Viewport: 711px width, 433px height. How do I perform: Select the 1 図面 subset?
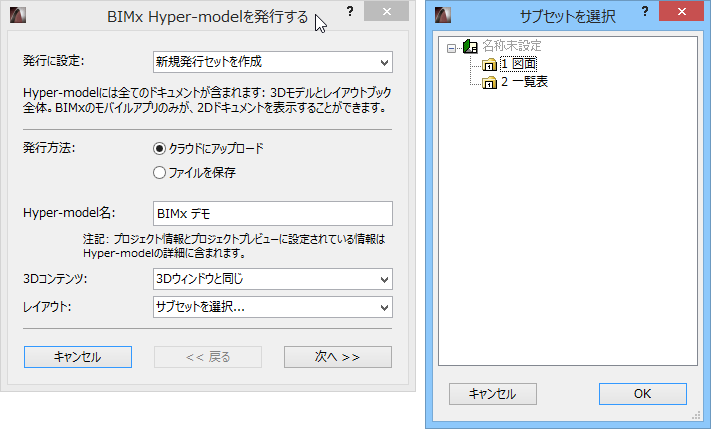519,64
